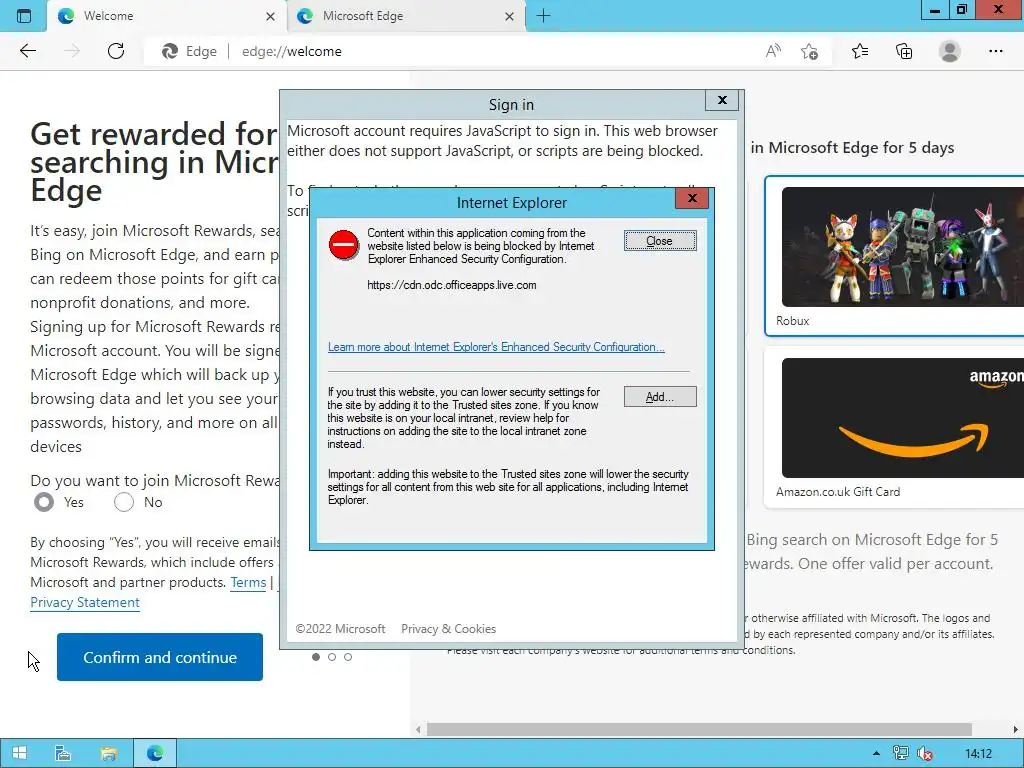The height and width of the screenshot is (768, 1024).
Task: Close the Microsoft Edge tab
Action: click(x=509, y=16)
